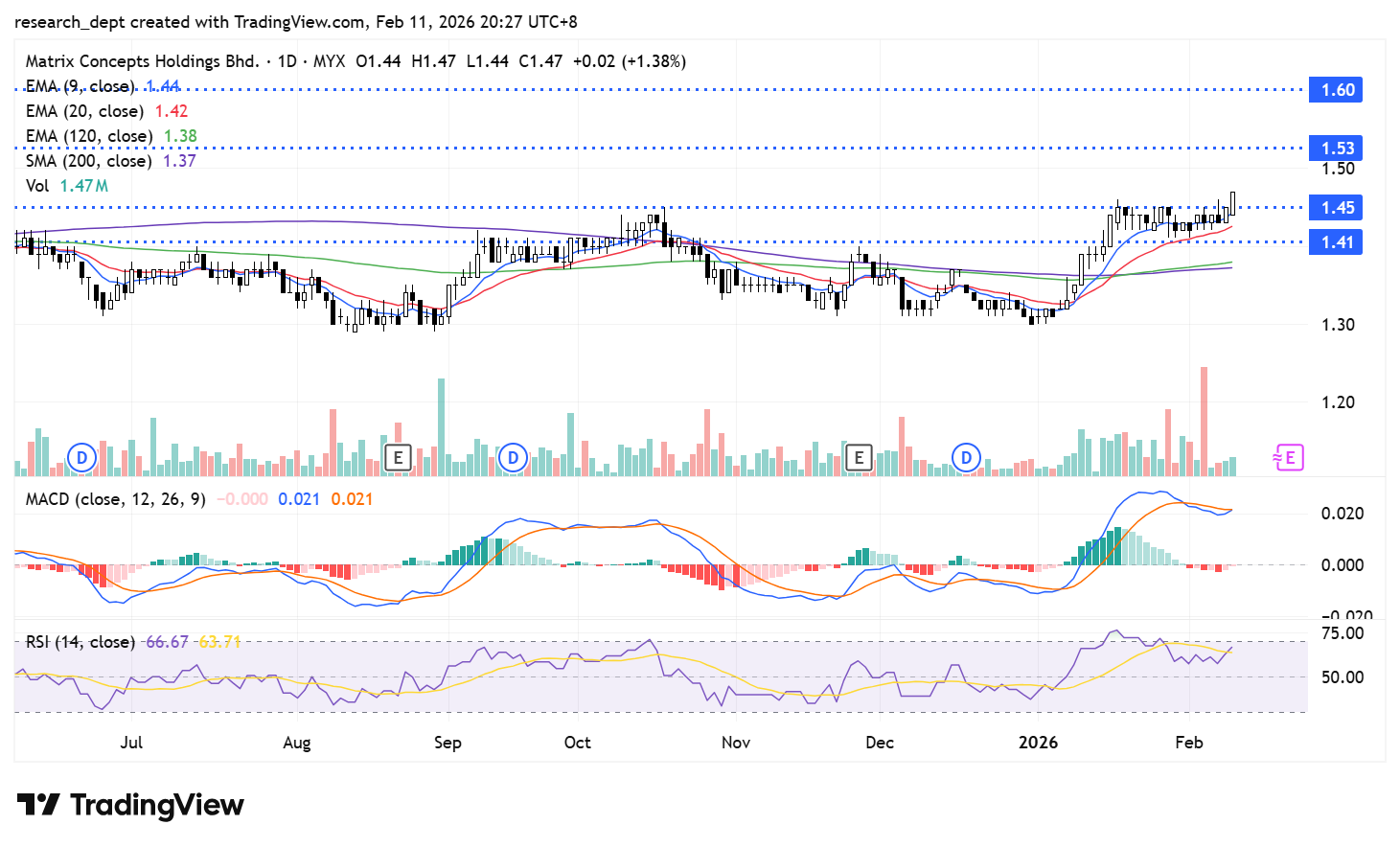
Task: Select the EMA (9, close) indicator legend
Action: tap(80, 86)
